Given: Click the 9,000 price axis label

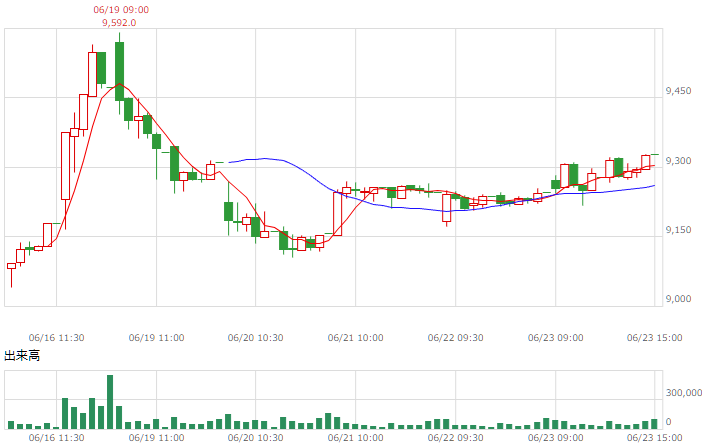Looking at the screenshot, I should 678,299.
